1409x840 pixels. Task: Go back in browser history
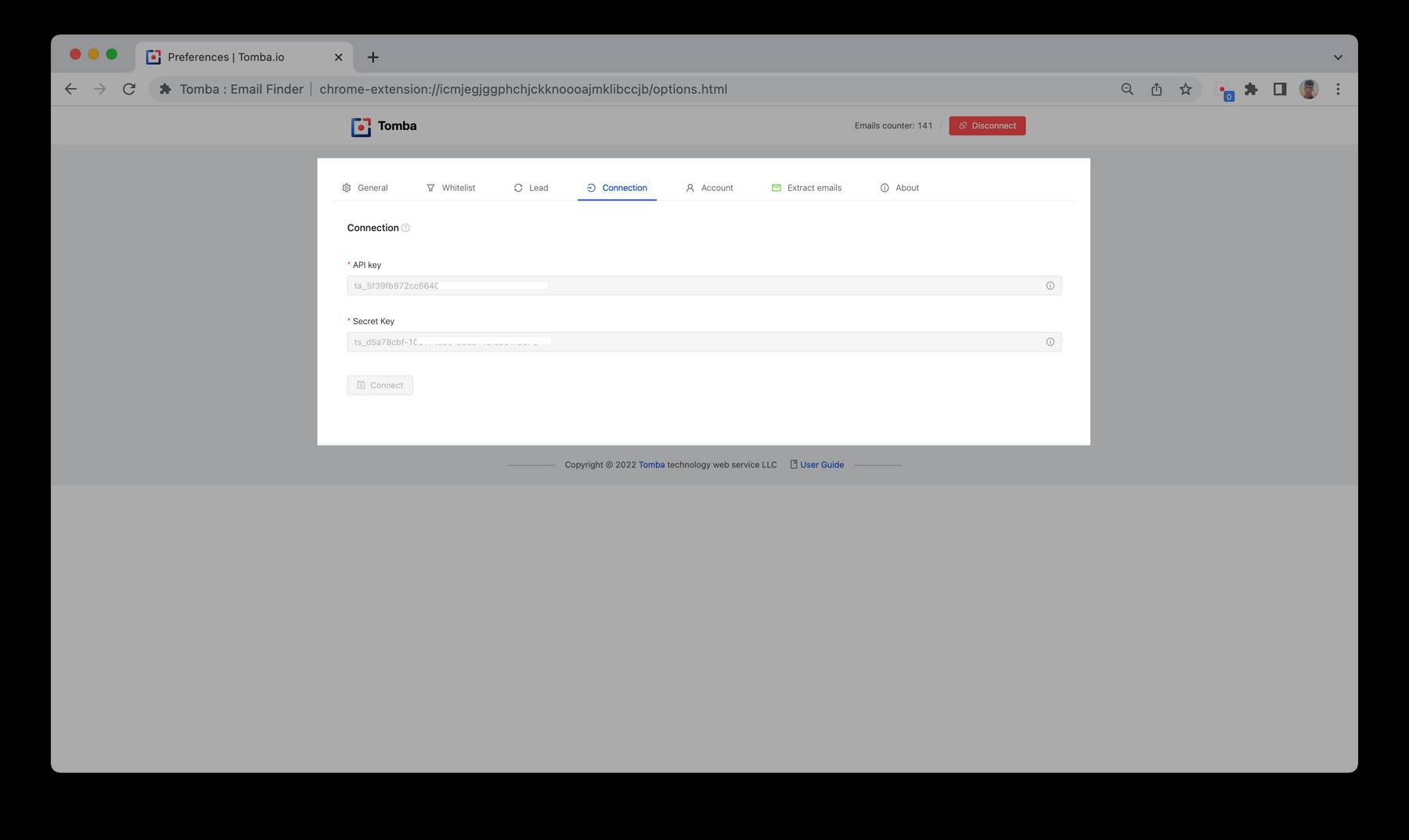pos(70,89)
